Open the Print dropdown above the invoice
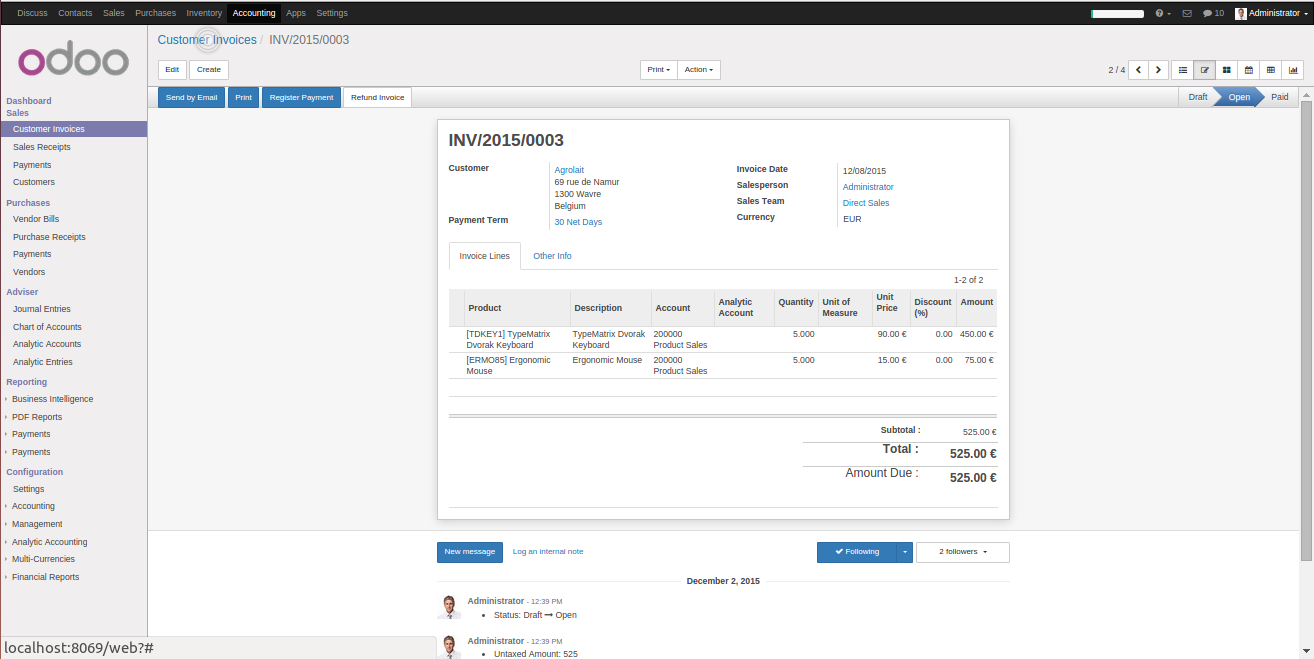The height and width of the screenshot is (659, 1314). pos(658,70)
